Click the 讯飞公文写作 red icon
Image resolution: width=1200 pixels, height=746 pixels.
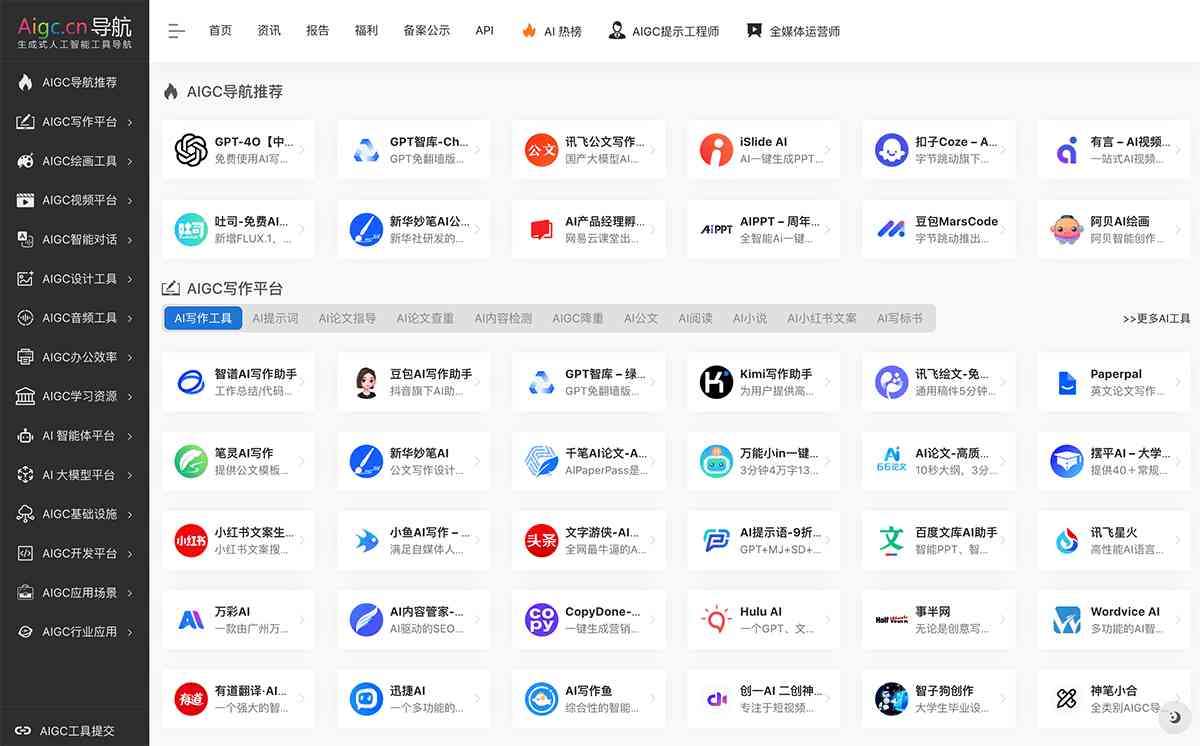click(541, 150)
